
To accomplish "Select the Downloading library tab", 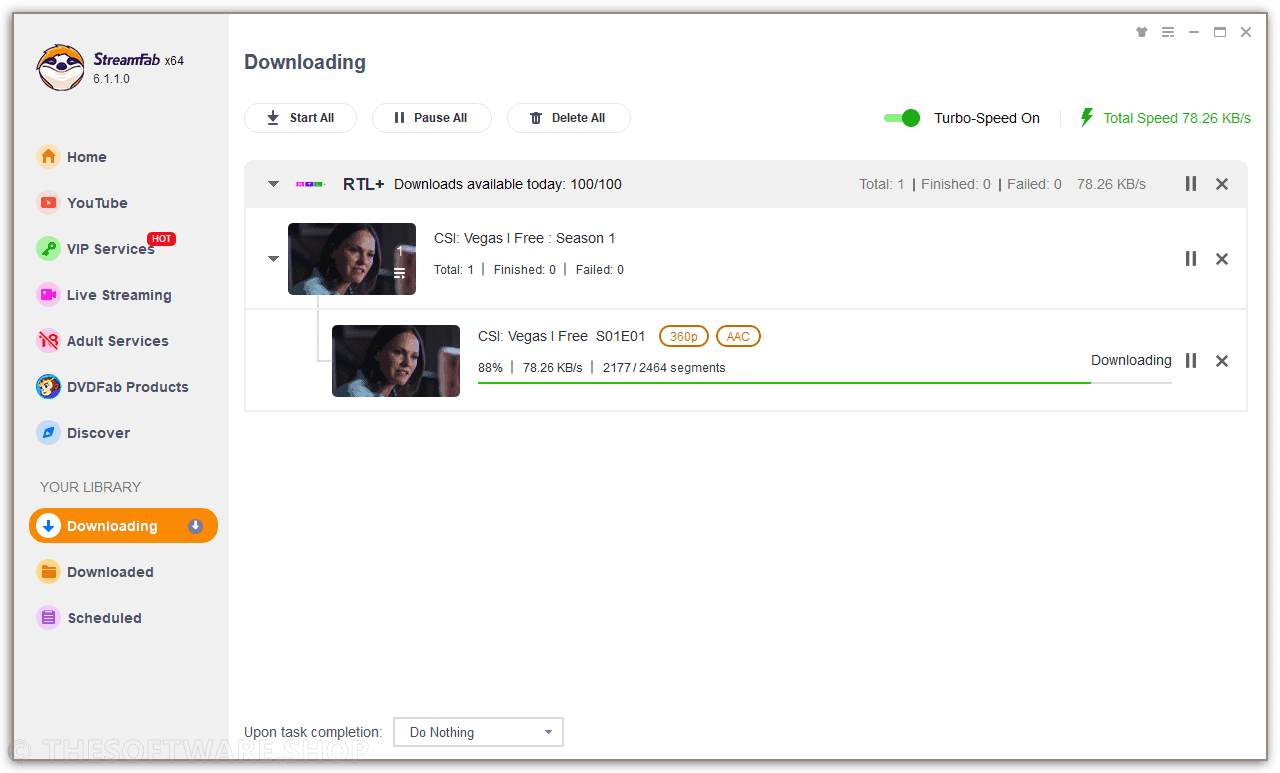I will (123, 526).
